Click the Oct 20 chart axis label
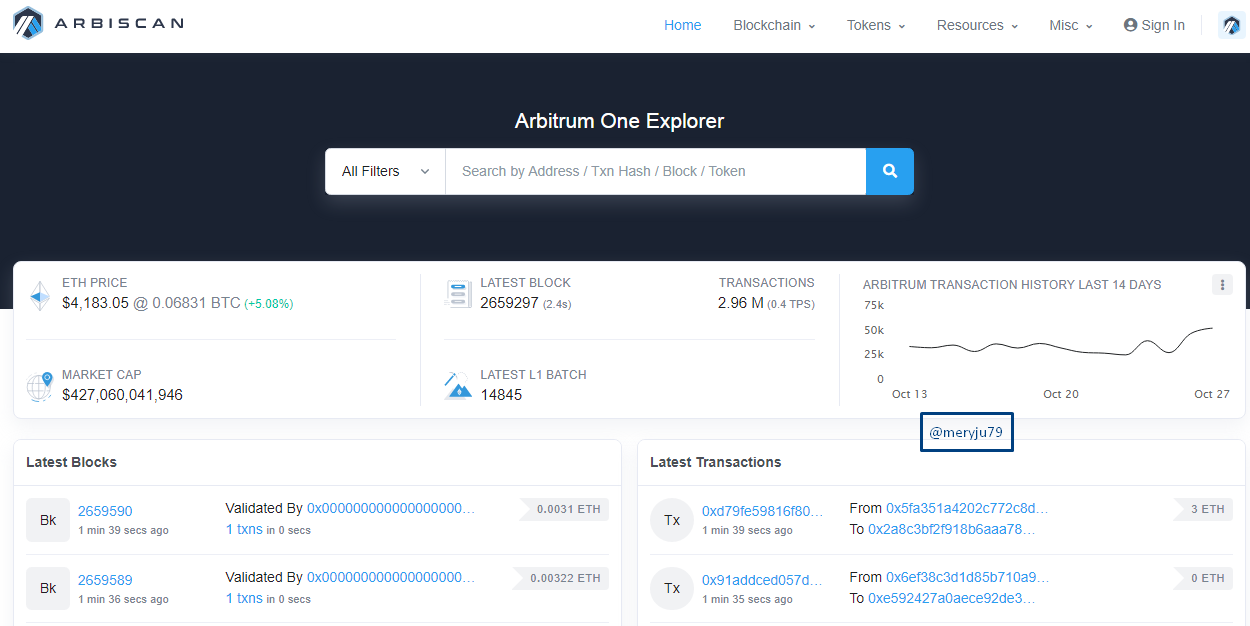 (1061, 394)
